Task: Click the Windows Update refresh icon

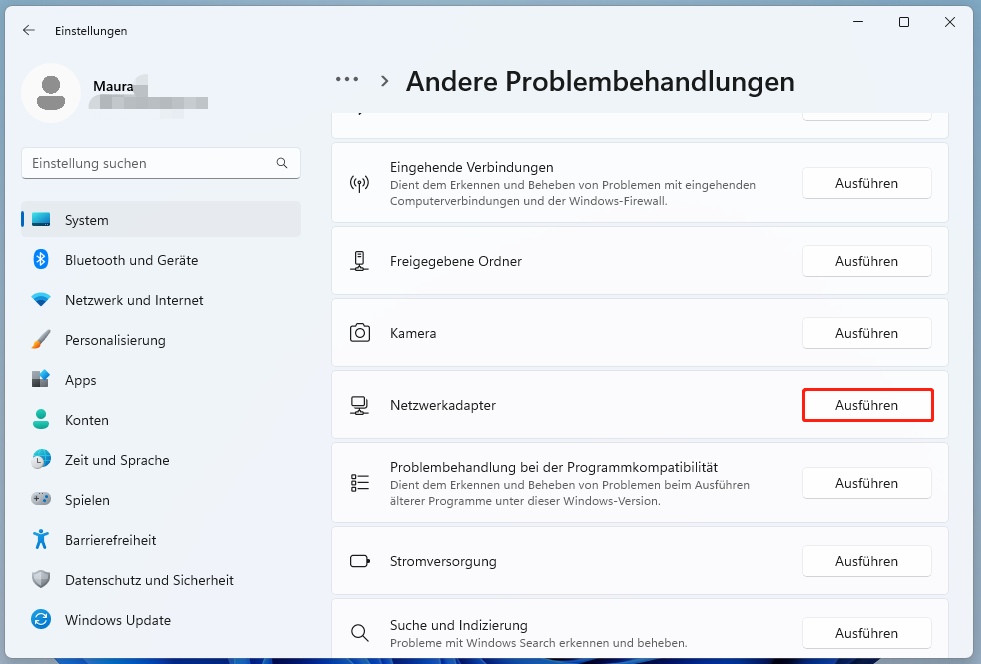Action: (x=41, y=620)
